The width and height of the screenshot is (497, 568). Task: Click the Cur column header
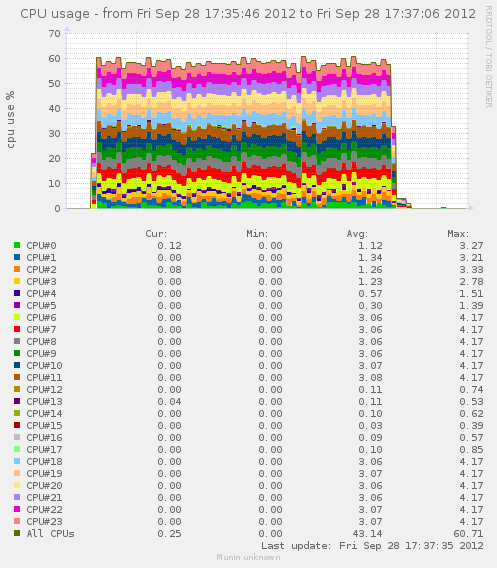pos(156,234)
